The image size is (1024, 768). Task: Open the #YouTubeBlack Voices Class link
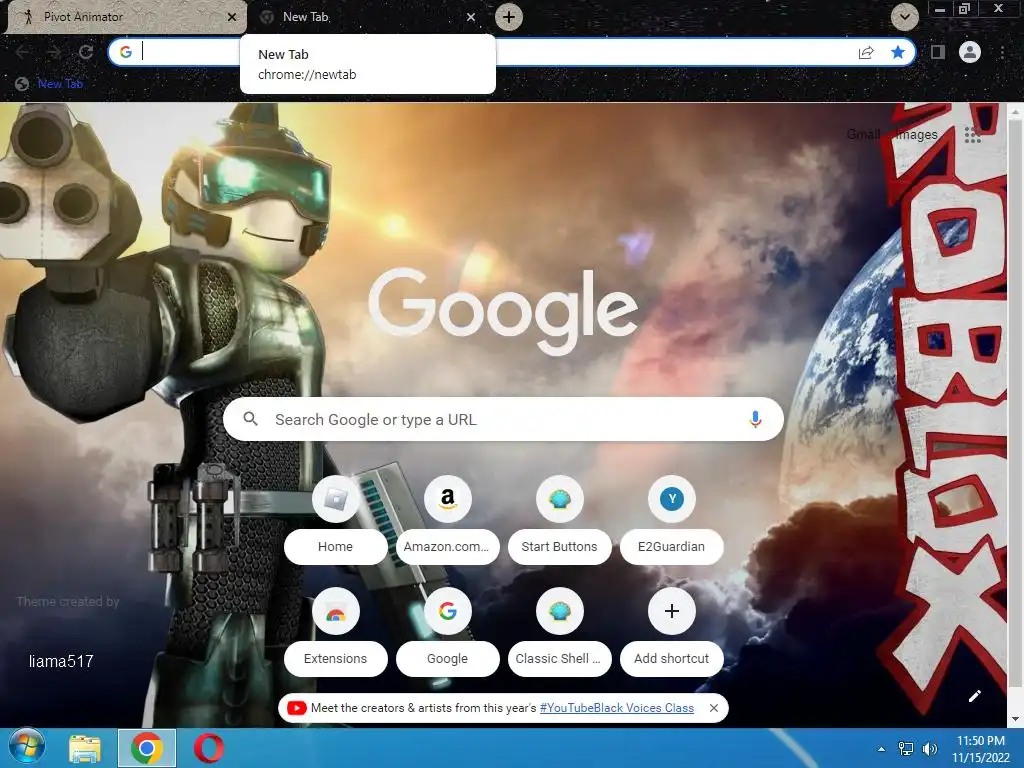(616, 708)
